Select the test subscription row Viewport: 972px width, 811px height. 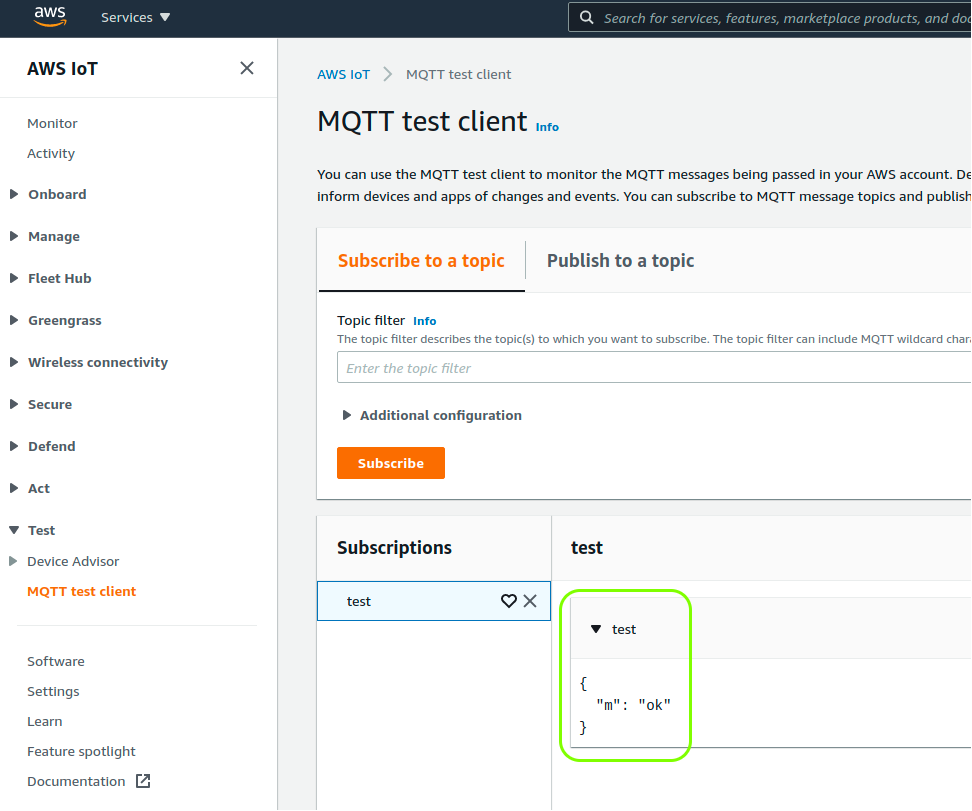tap(434, 601)
